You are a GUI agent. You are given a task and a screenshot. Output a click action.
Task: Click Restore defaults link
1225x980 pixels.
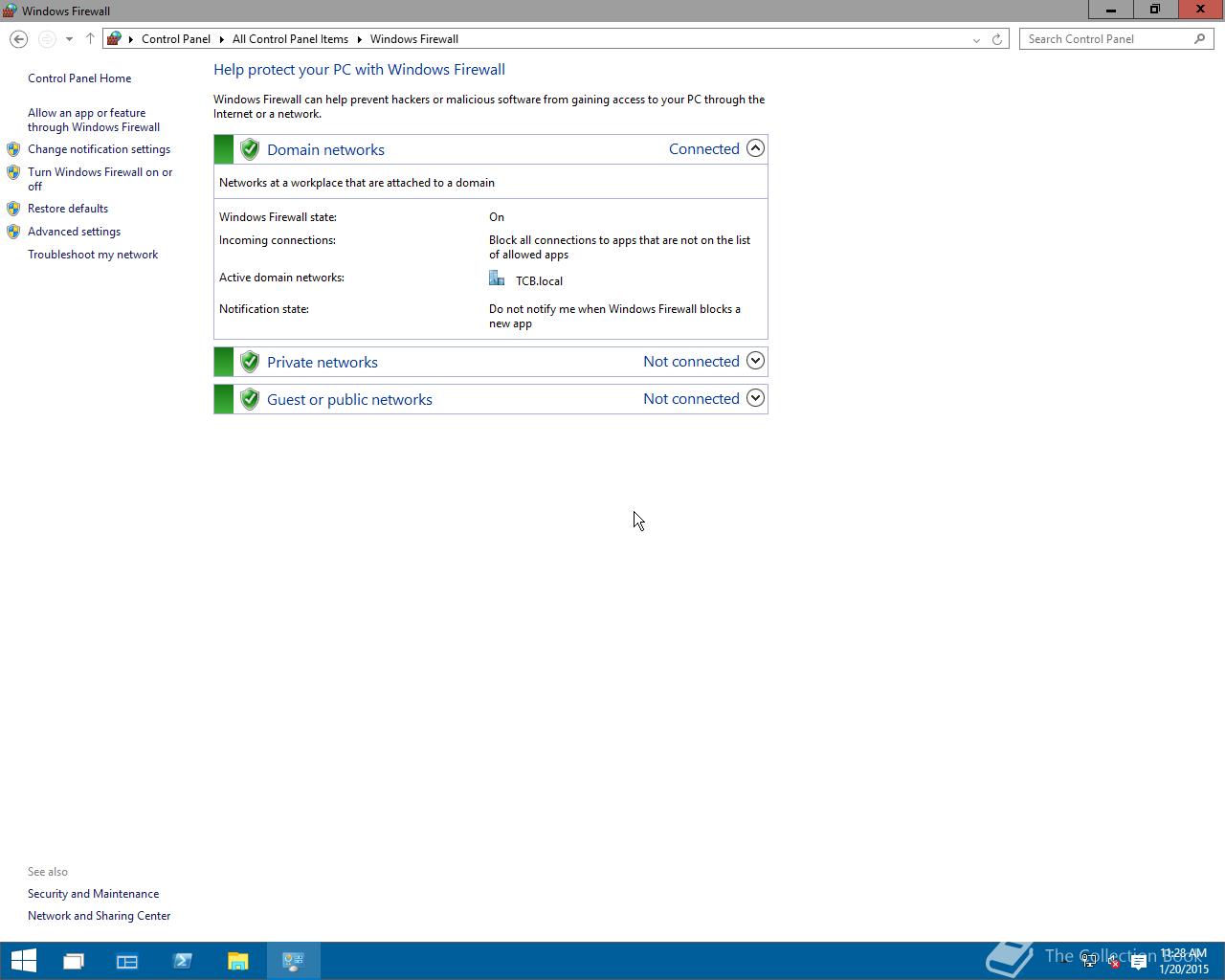point(68,209)
